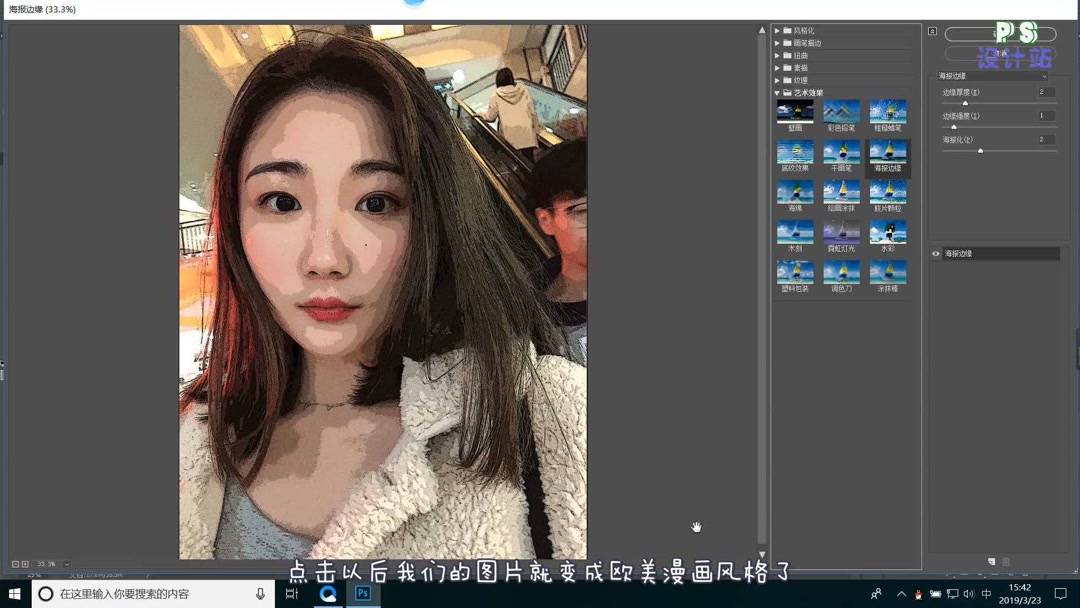Click the 确定 (OK) button
Viewport: 1080px width, 608px height.
pyautogui.click(x=999, y=34)
